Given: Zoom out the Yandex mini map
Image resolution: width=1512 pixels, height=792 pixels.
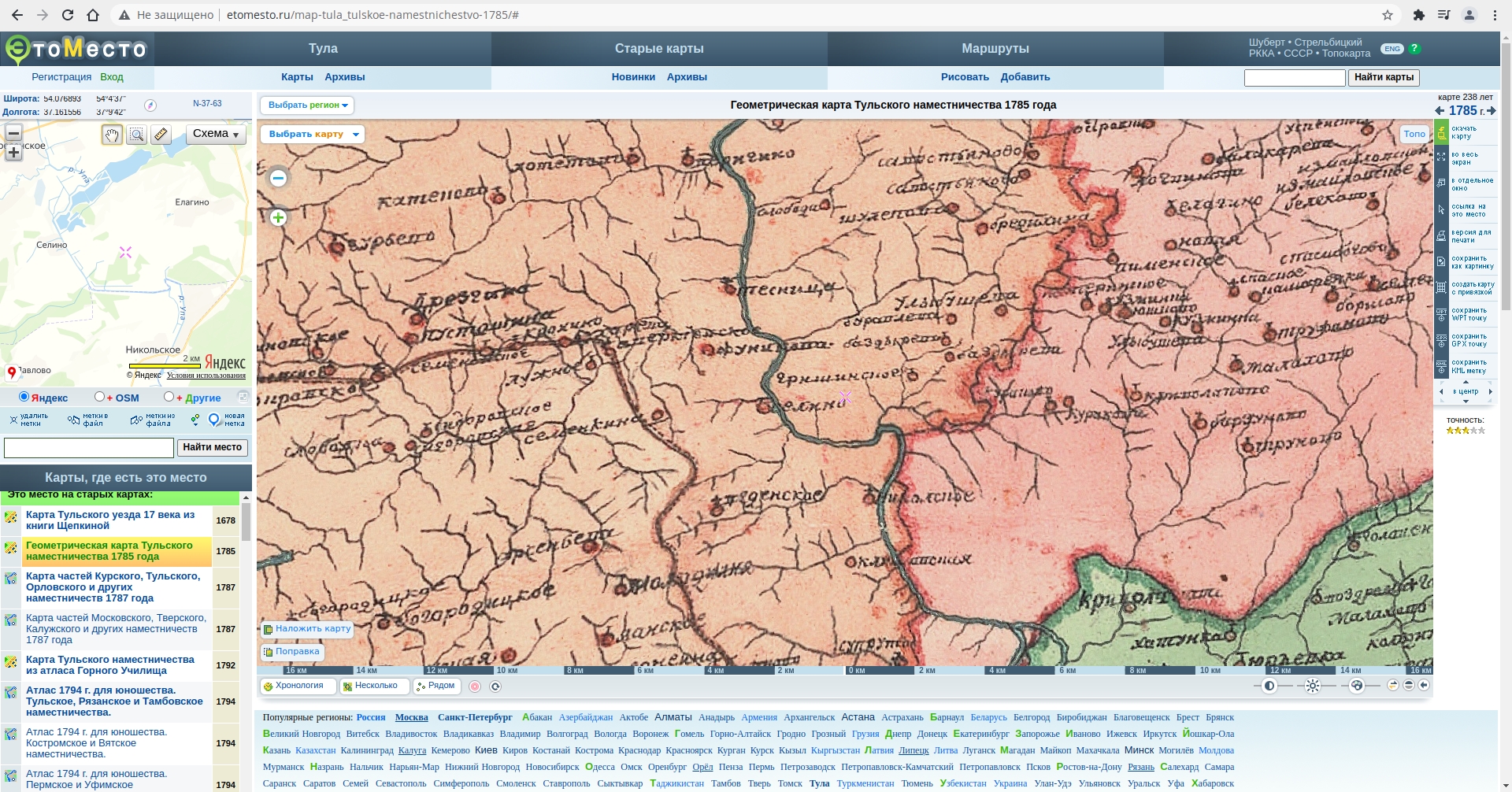Looking at the screenshot, I should [x=13, y=133].
